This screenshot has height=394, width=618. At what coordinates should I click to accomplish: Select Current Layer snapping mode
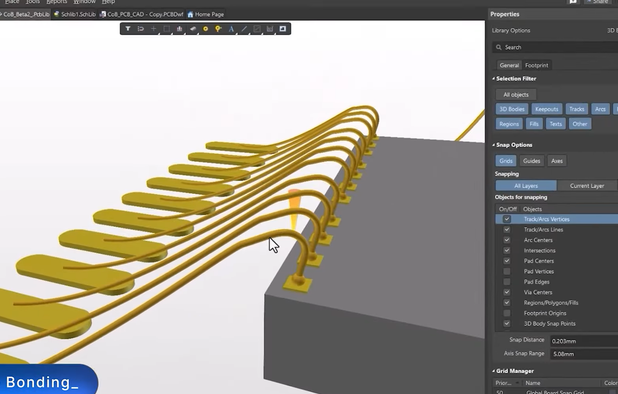click(x=587, y=186)
